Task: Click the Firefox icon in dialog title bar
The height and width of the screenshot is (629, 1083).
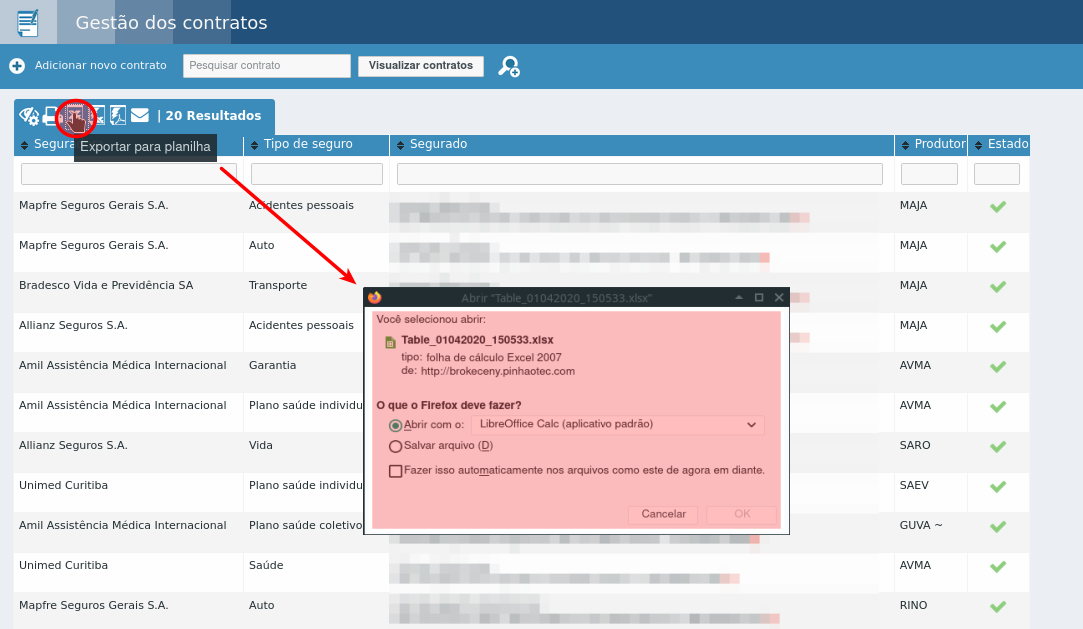Action: click(375, 298)
